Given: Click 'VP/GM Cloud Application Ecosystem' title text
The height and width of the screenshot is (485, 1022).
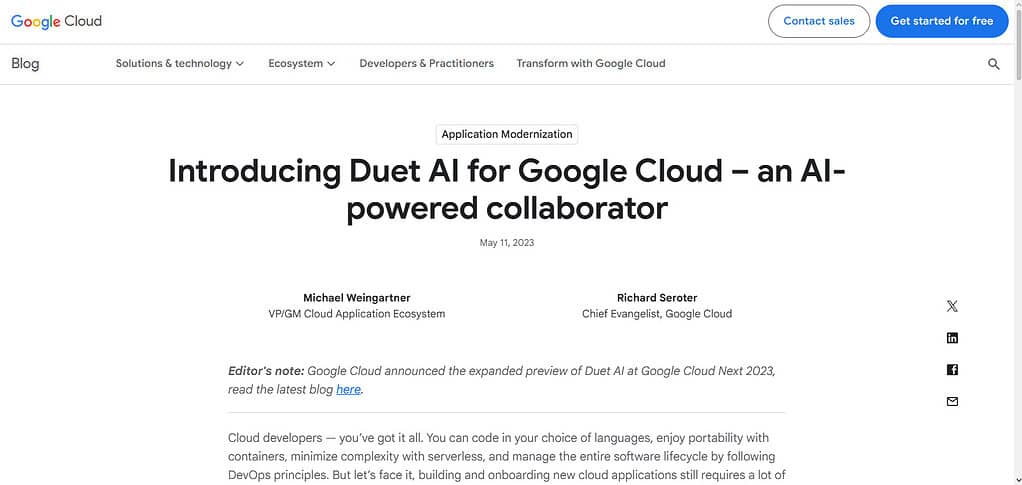Looking at the screenshot, I should pyautogui.click(x=357, y=314).
